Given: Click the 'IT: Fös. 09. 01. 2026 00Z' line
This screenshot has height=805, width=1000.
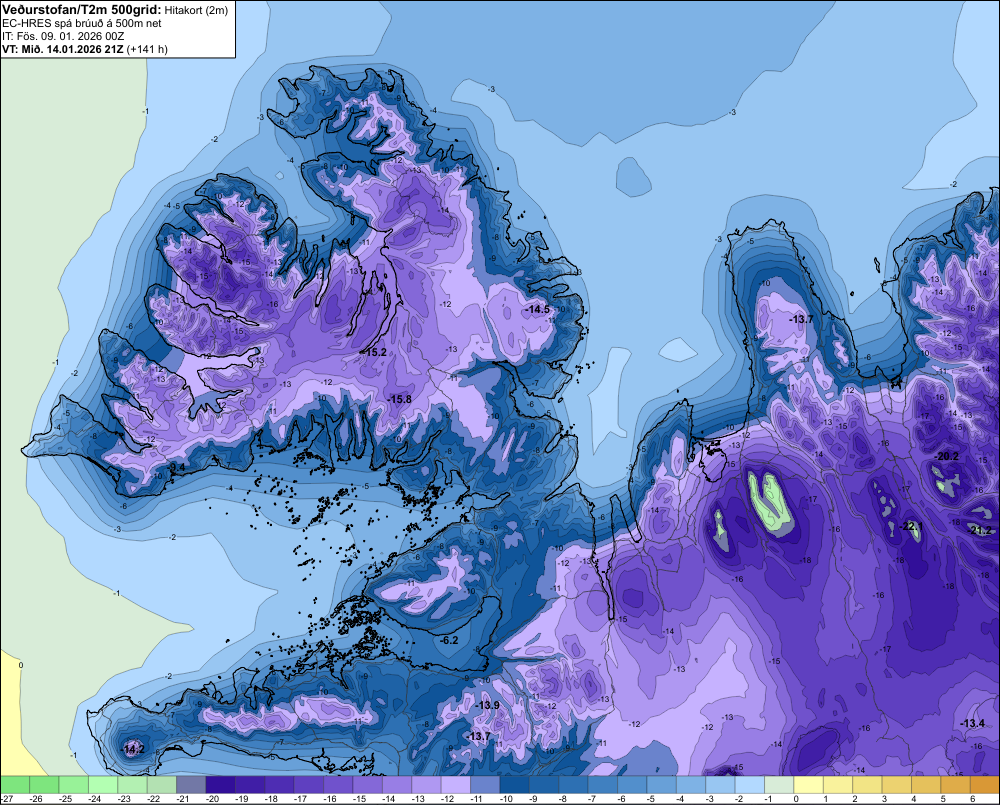Looking at the screenshot, I should coord(63,36).
